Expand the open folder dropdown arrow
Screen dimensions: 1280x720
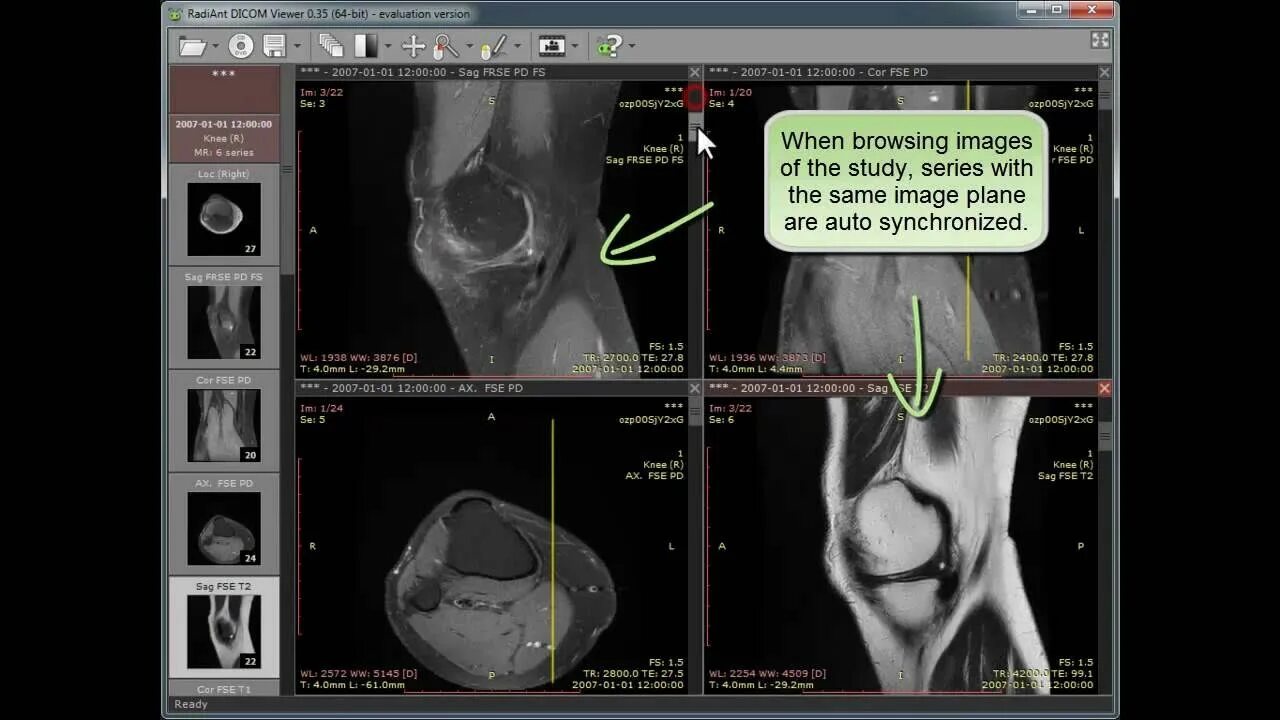click(x=215, y=46)
